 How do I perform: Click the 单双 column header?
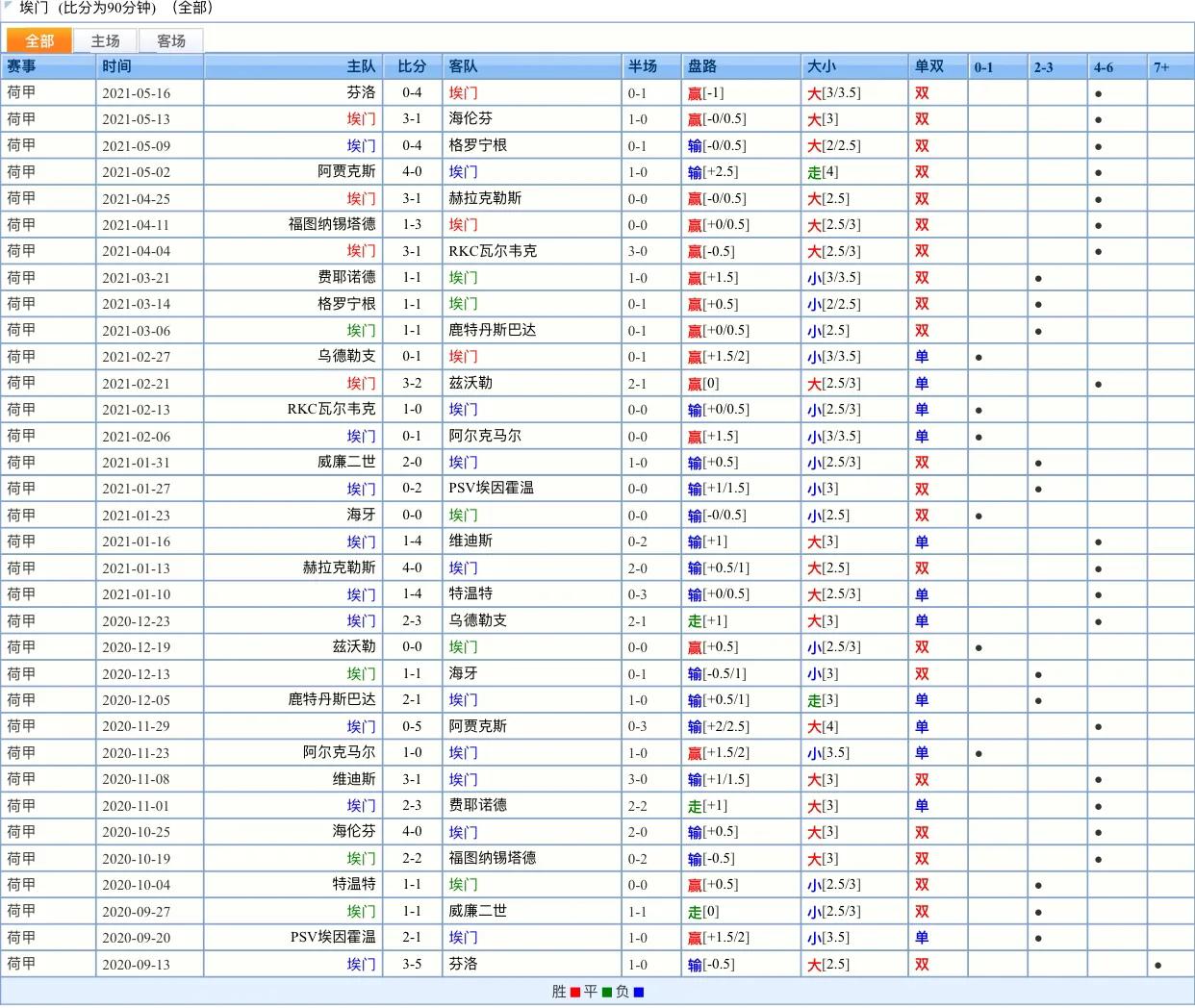click(x=928, y=66)
